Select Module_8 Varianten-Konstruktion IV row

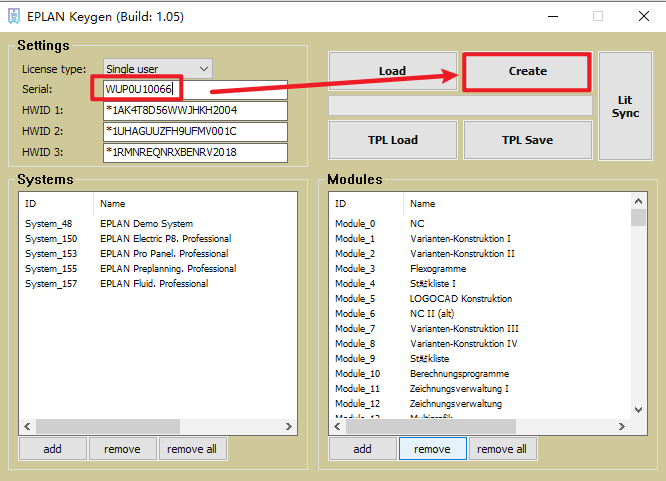[x=480, y=343]
